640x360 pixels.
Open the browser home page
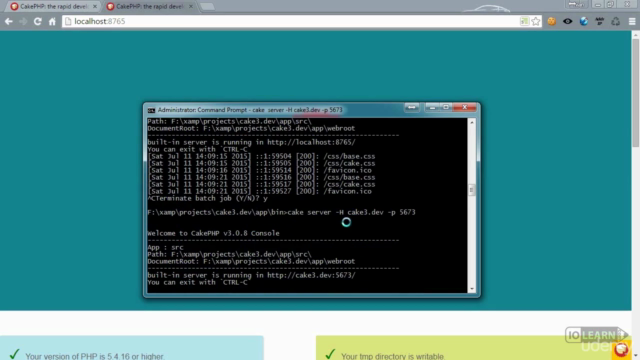52,21
